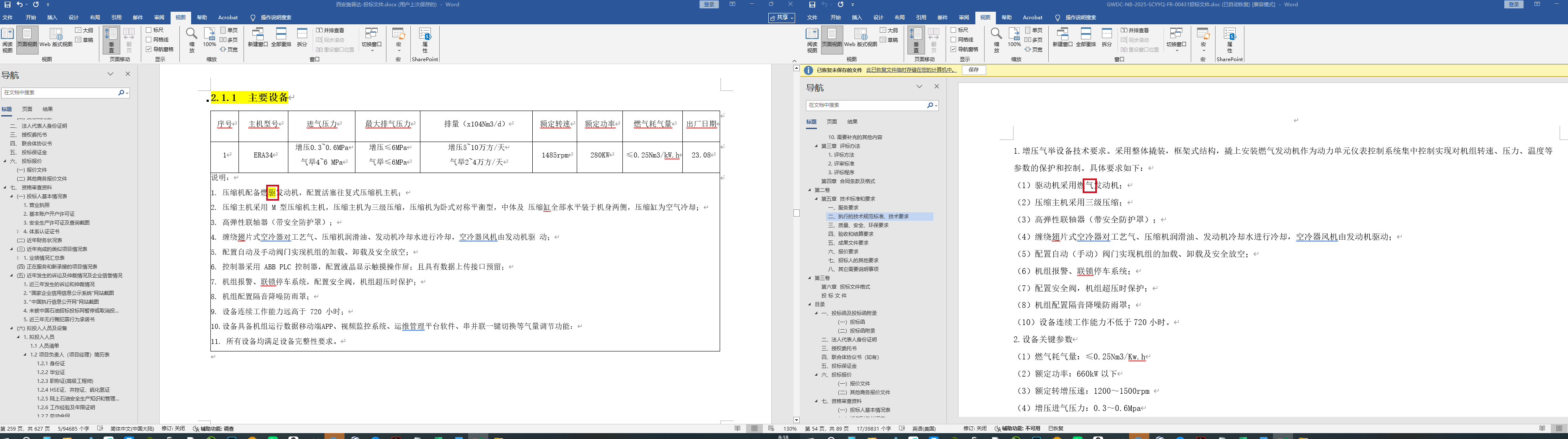Toggle Gridlines (网格线) checkbox in left window
This screenshot has height=439, width=1568.
149,39
